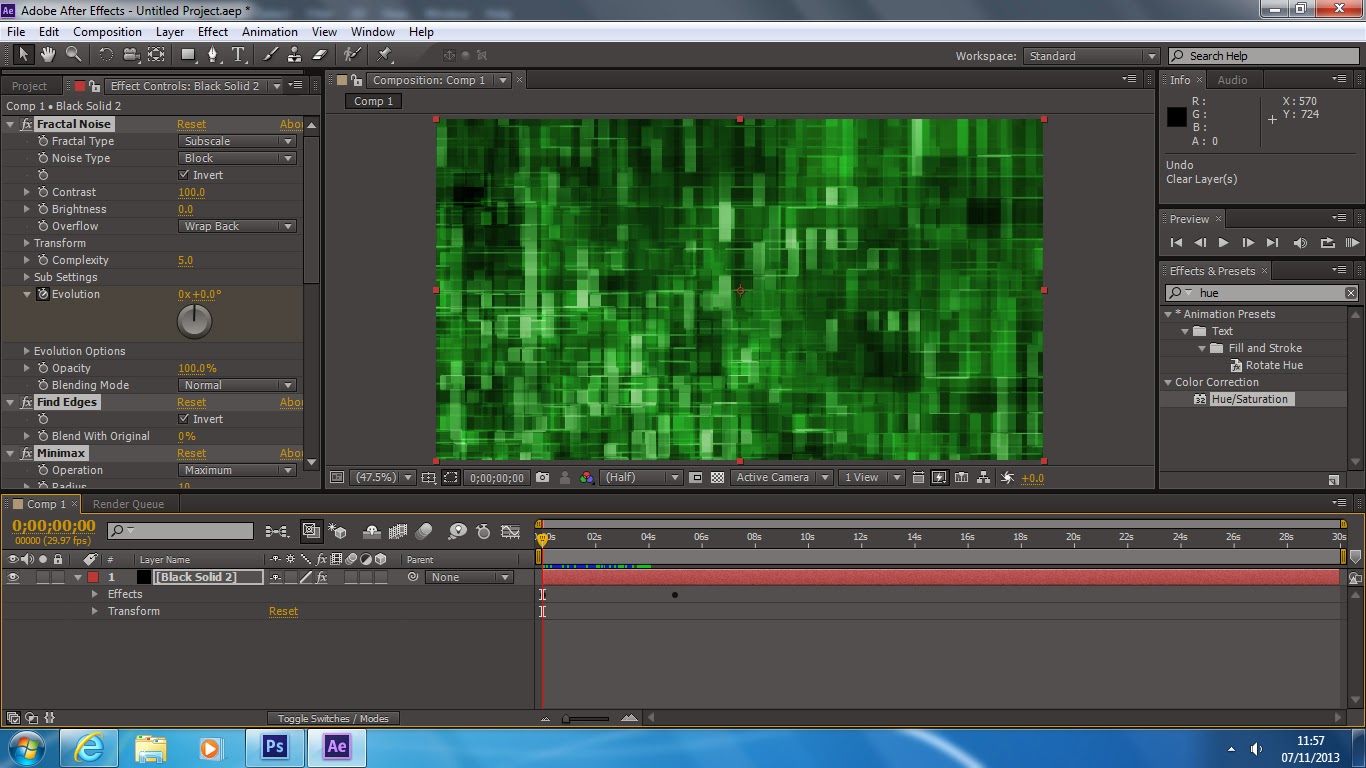Change the Overflow Wrap Back setting
The image size is (1366, 768).
tap(236, 226)
